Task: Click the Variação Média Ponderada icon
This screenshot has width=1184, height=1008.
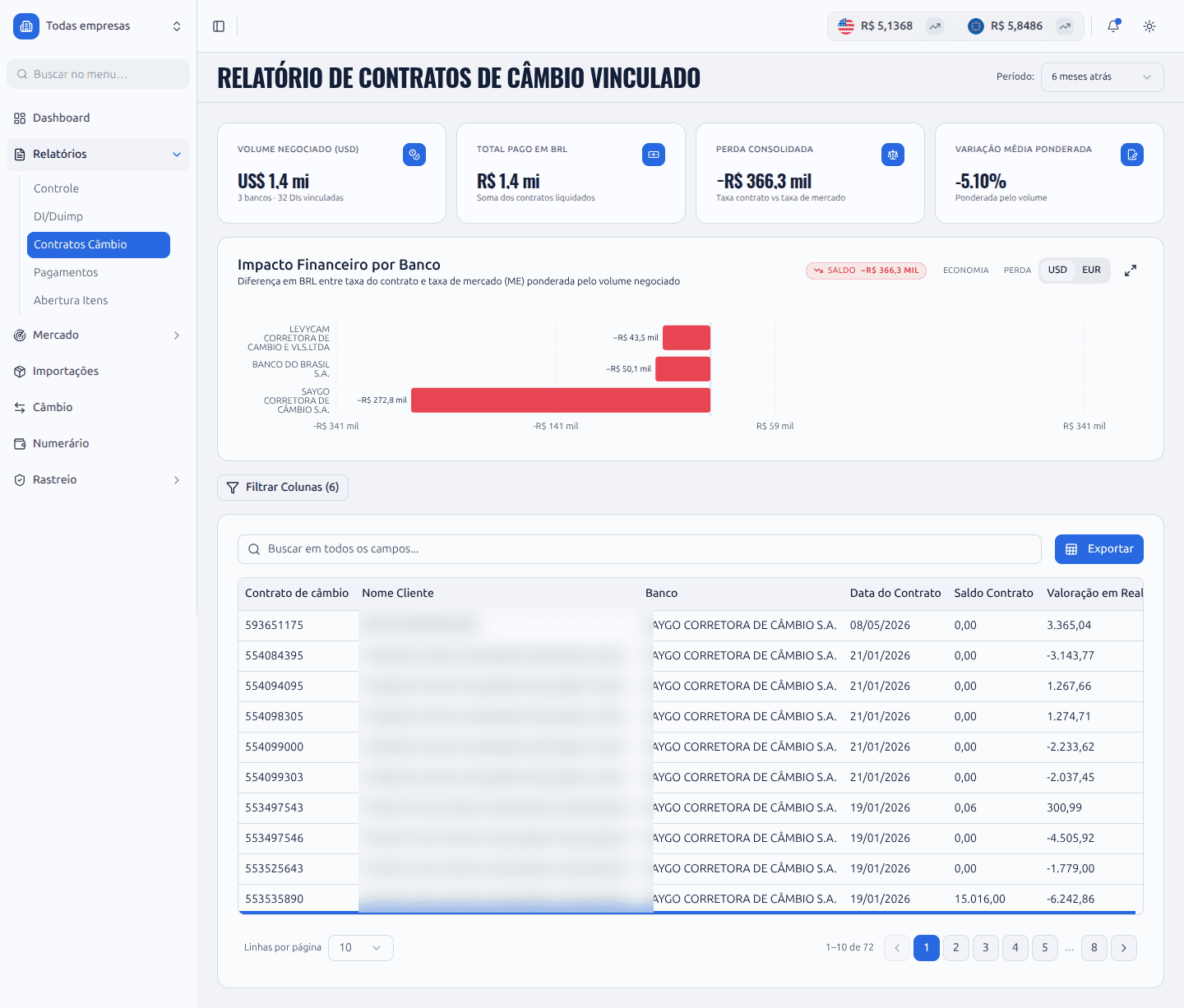Action: 1132,155
